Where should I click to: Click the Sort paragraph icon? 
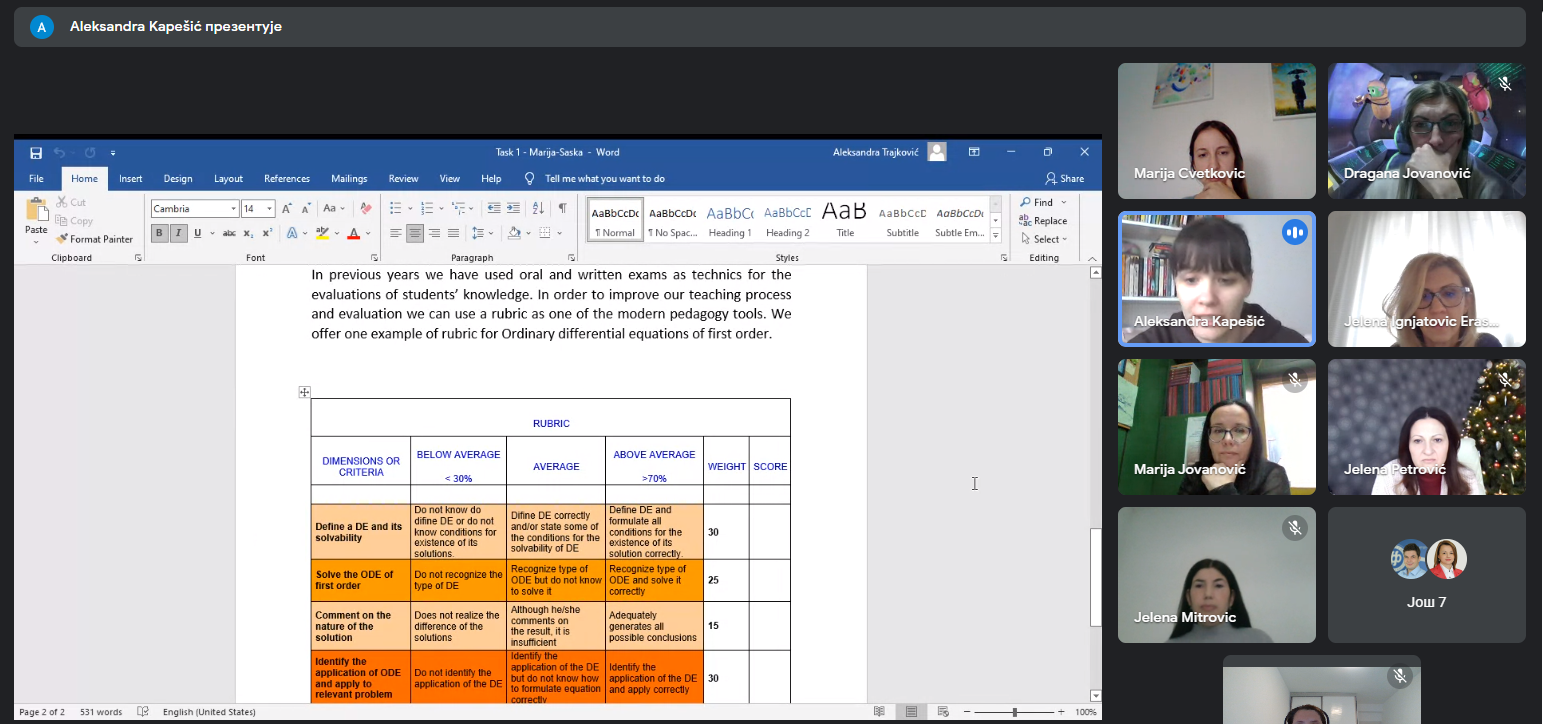(x=538, y=209)
